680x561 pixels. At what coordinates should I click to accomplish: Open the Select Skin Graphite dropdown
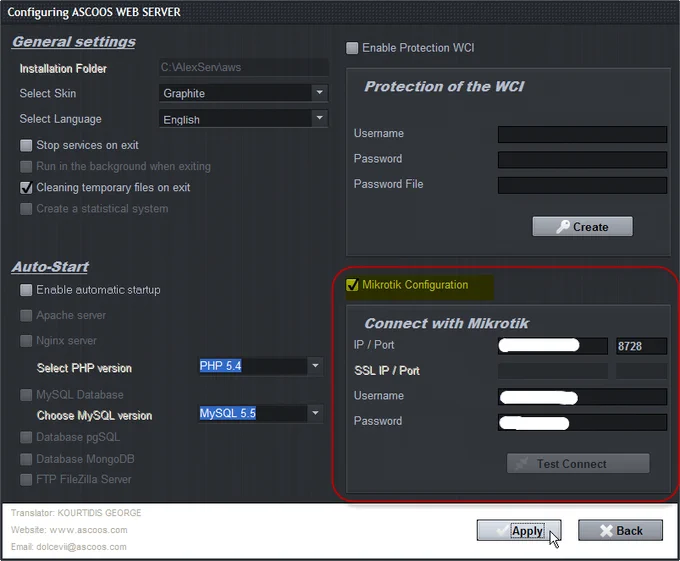(x=244, y=93)
